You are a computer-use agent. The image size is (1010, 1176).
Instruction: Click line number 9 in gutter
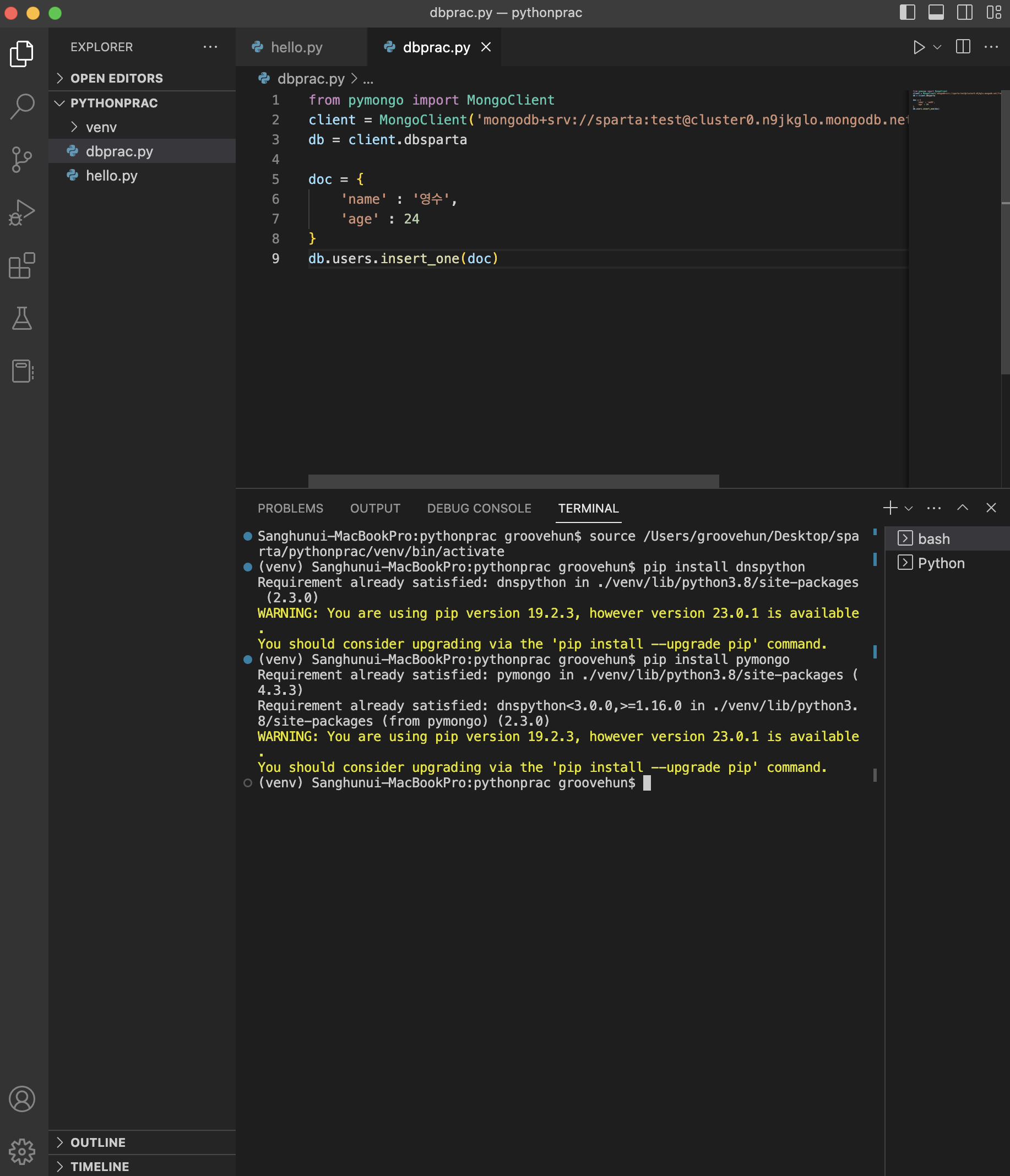pyautogui.click(x=275, y=259)
